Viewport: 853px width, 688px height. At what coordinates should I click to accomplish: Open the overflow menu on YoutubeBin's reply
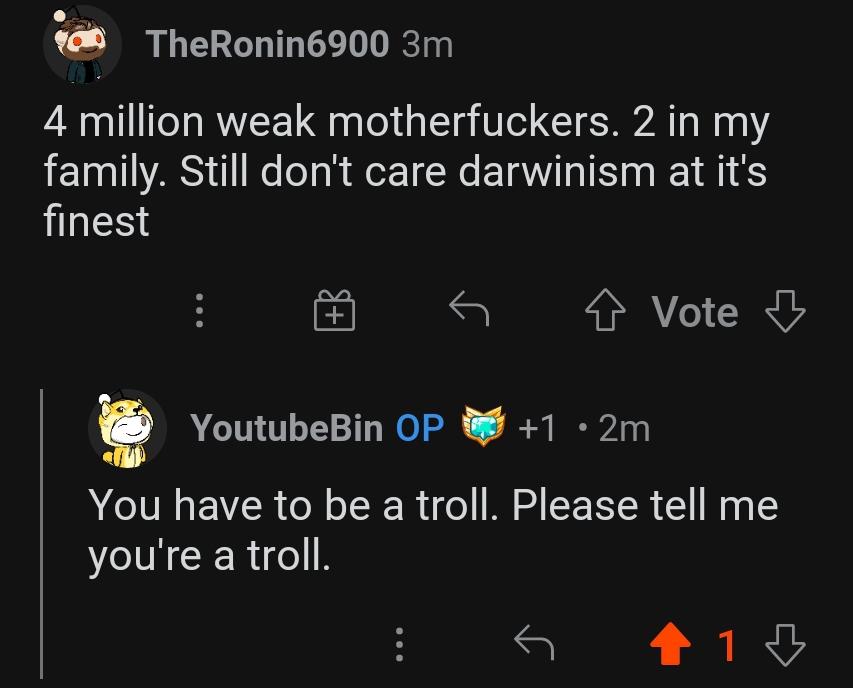click(400, 644)
